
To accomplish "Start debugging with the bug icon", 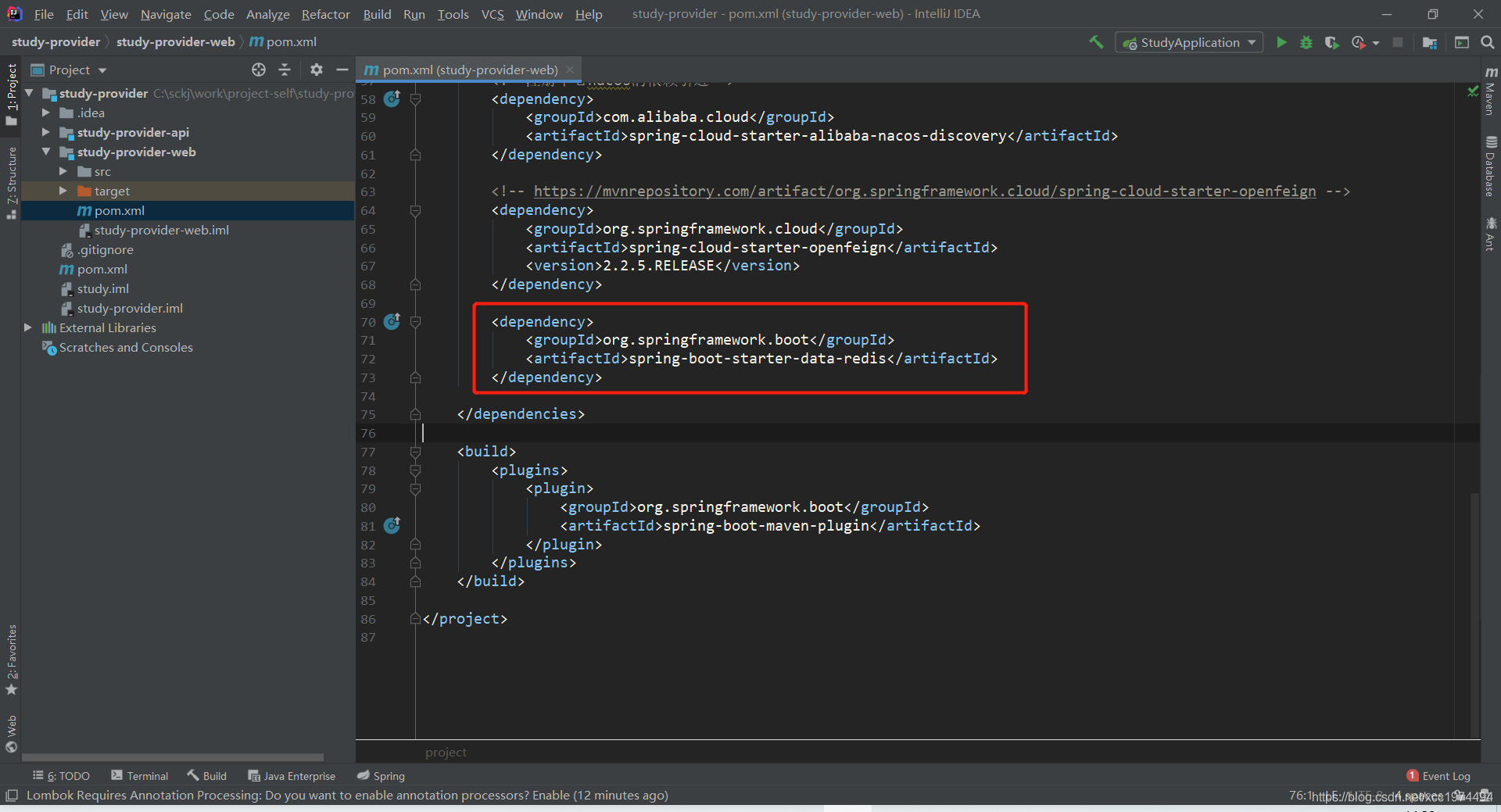I will (x=1306, y=42).
